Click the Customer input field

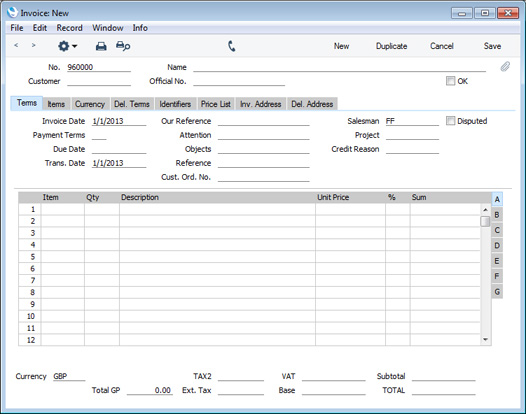(99, 81)
